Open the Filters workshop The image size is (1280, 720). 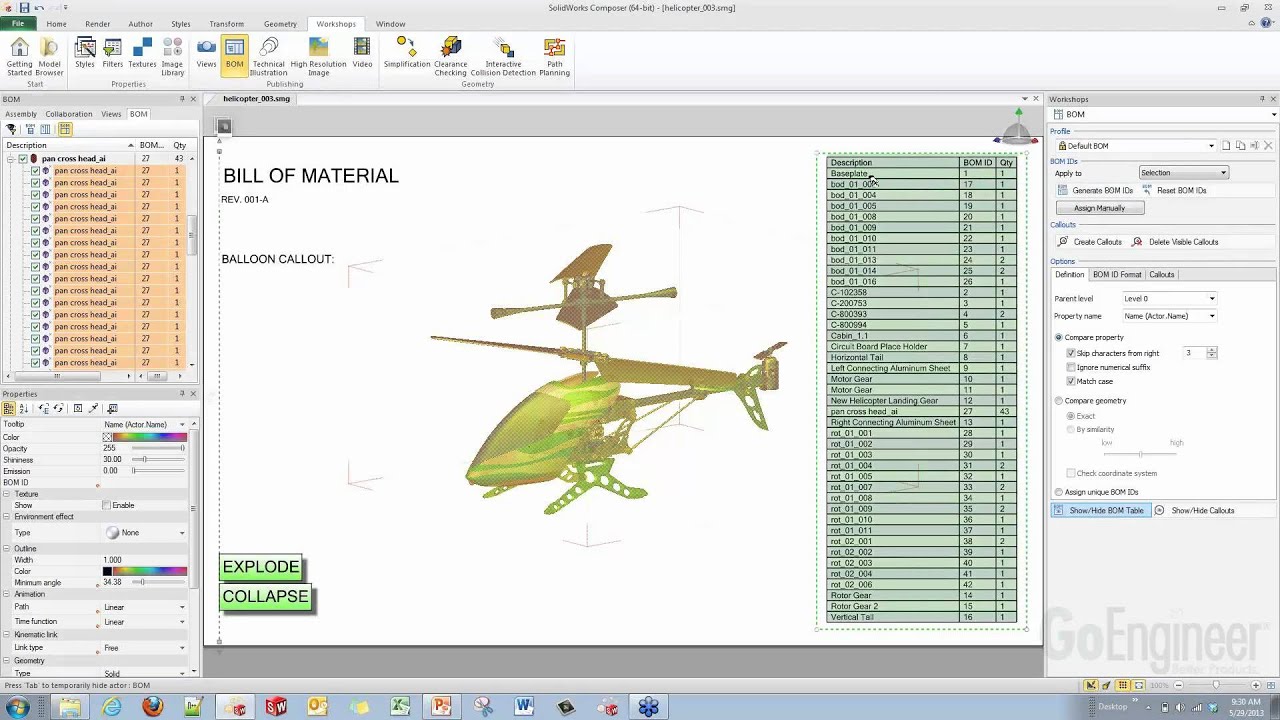(113, 54)
